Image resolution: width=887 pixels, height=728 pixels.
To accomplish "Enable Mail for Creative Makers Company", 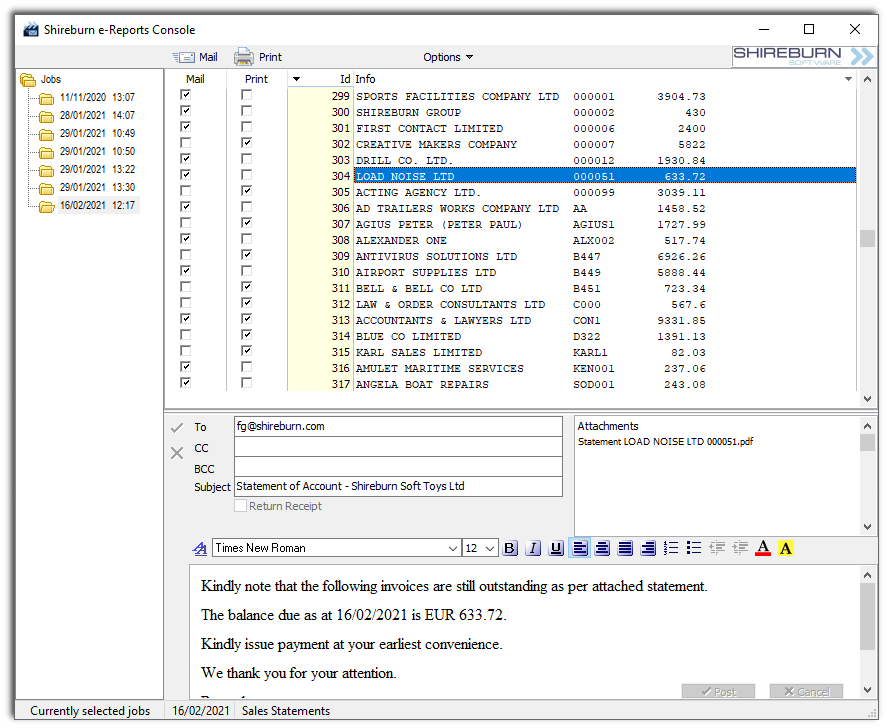I will click(186, 143).
